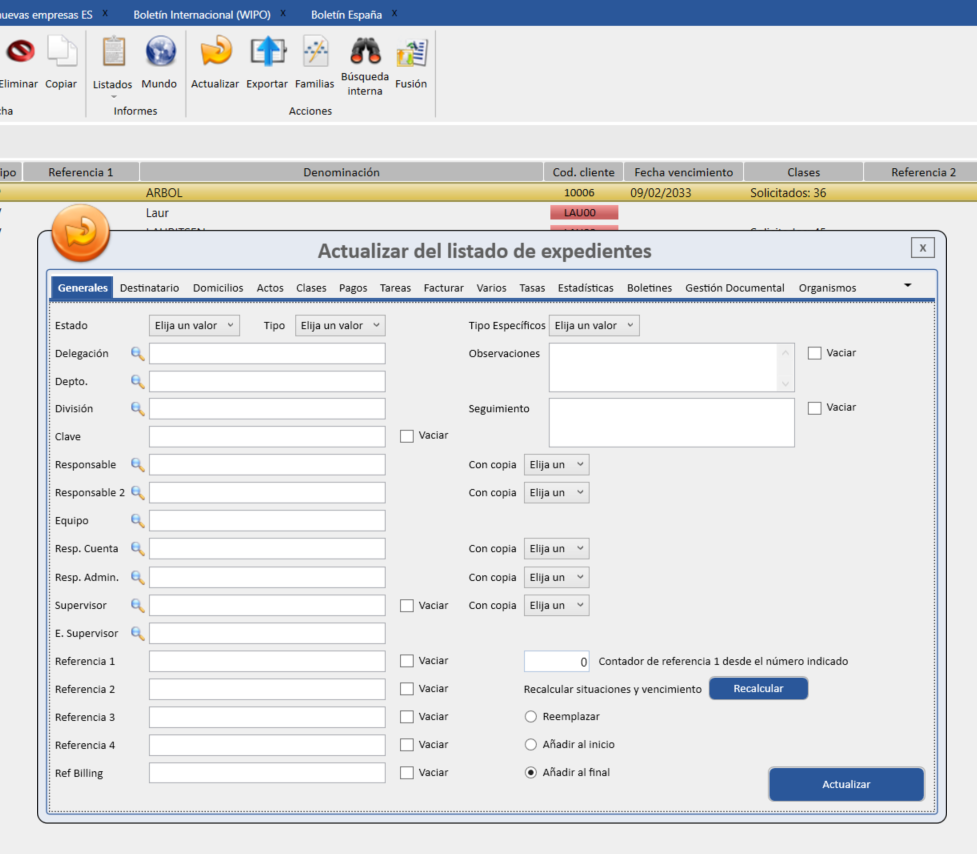977x854 pixels.
Task: Open lookup search for Delegación field
Action: [138, 353]
